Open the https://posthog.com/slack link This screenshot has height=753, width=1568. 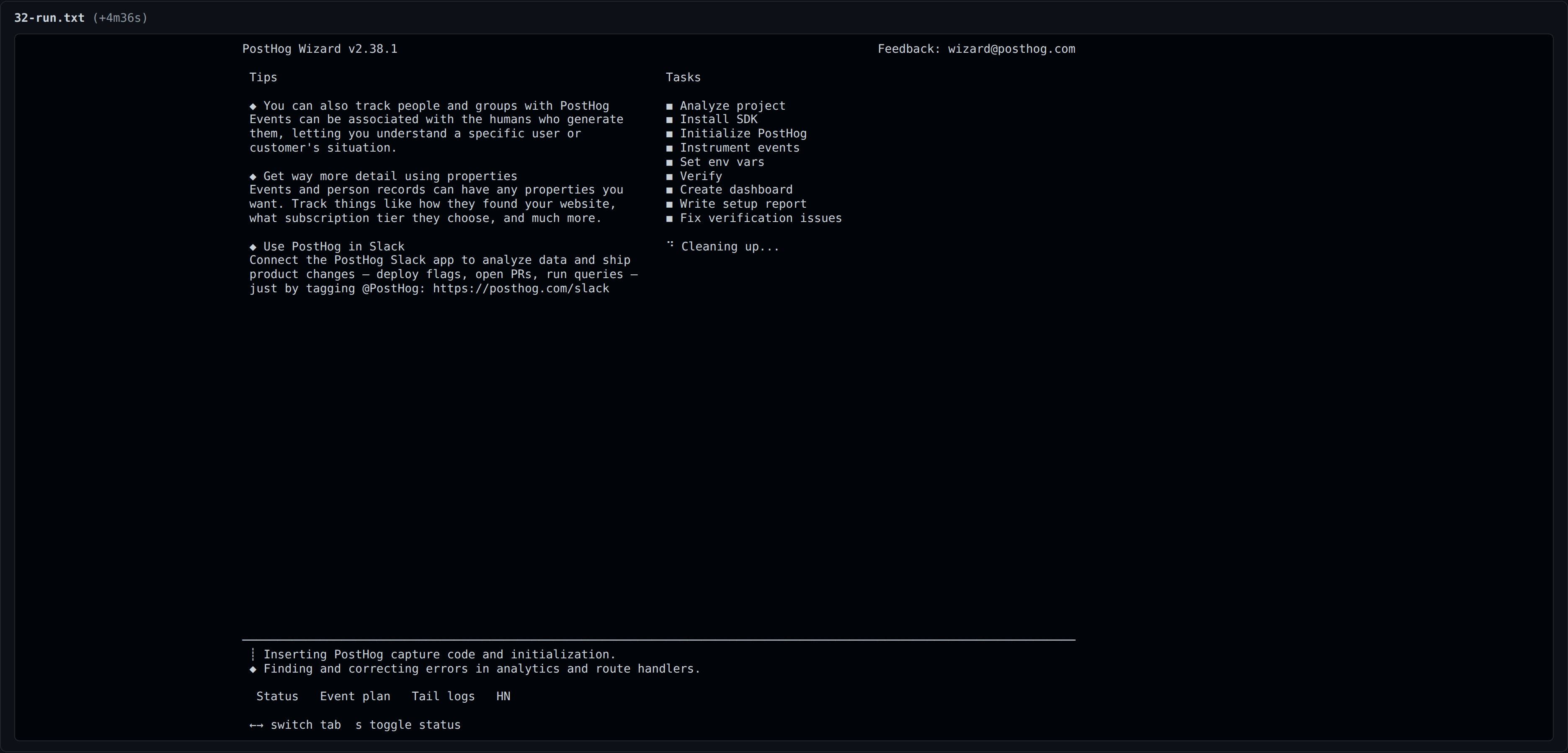point(521,289)
